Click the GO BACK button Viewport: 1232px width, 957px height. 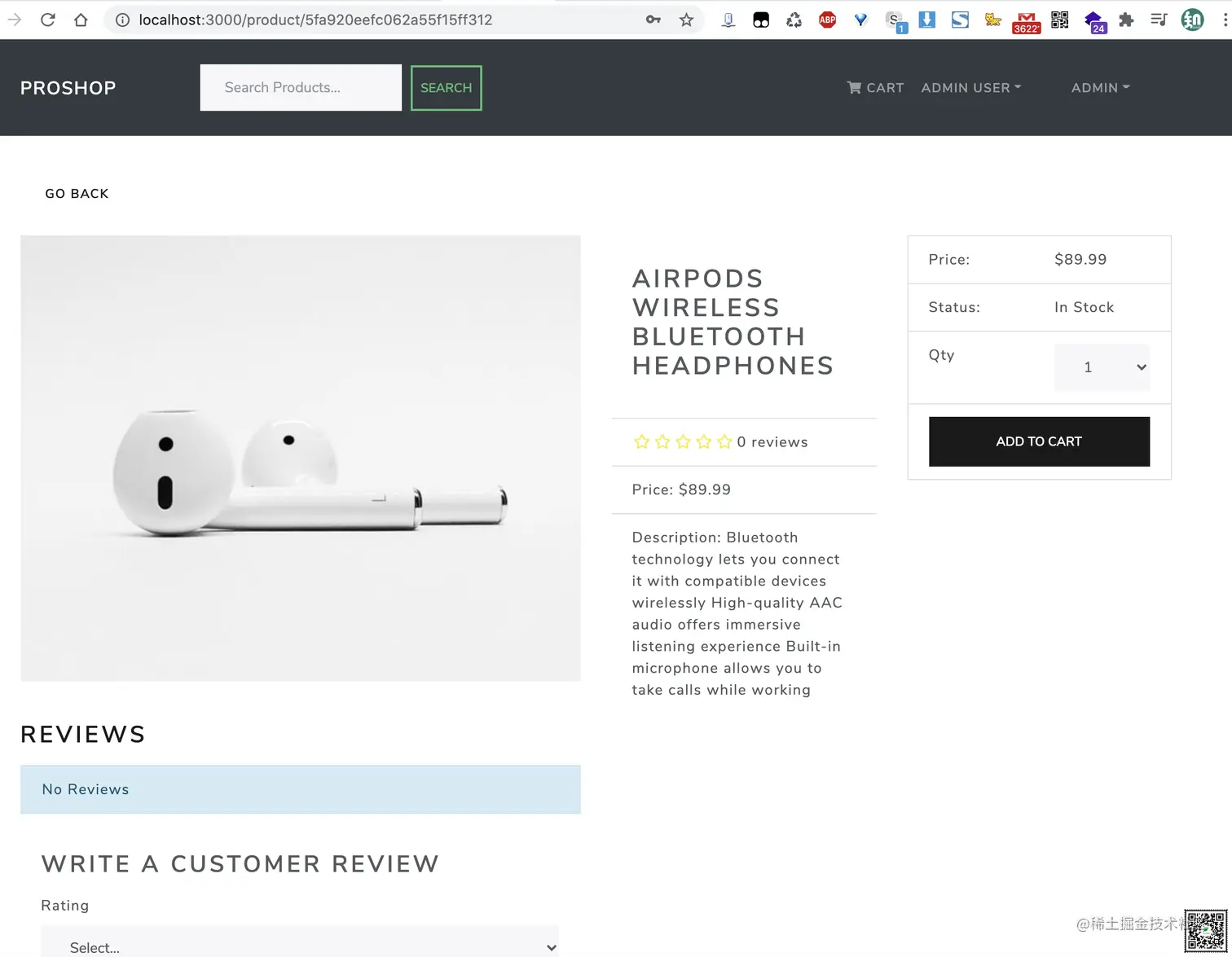click(77, 193)
